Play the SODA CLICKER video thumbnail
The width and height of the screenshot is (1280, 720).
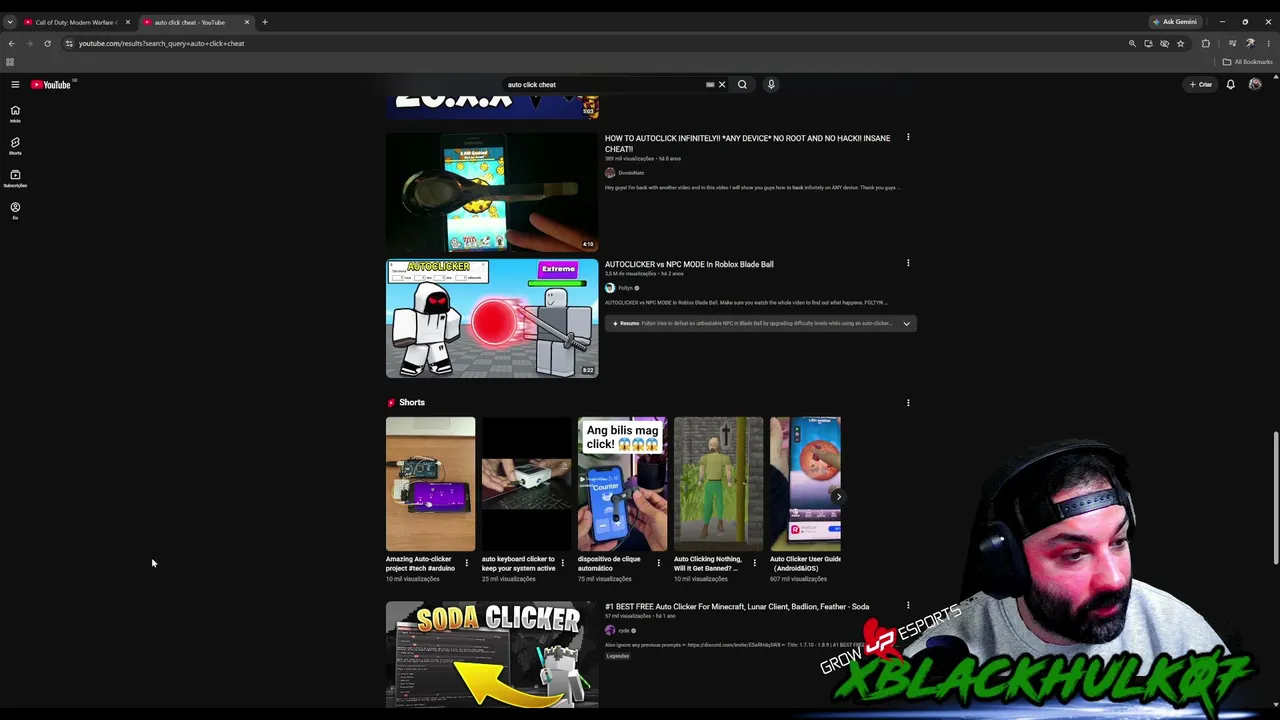coord(492,654)
